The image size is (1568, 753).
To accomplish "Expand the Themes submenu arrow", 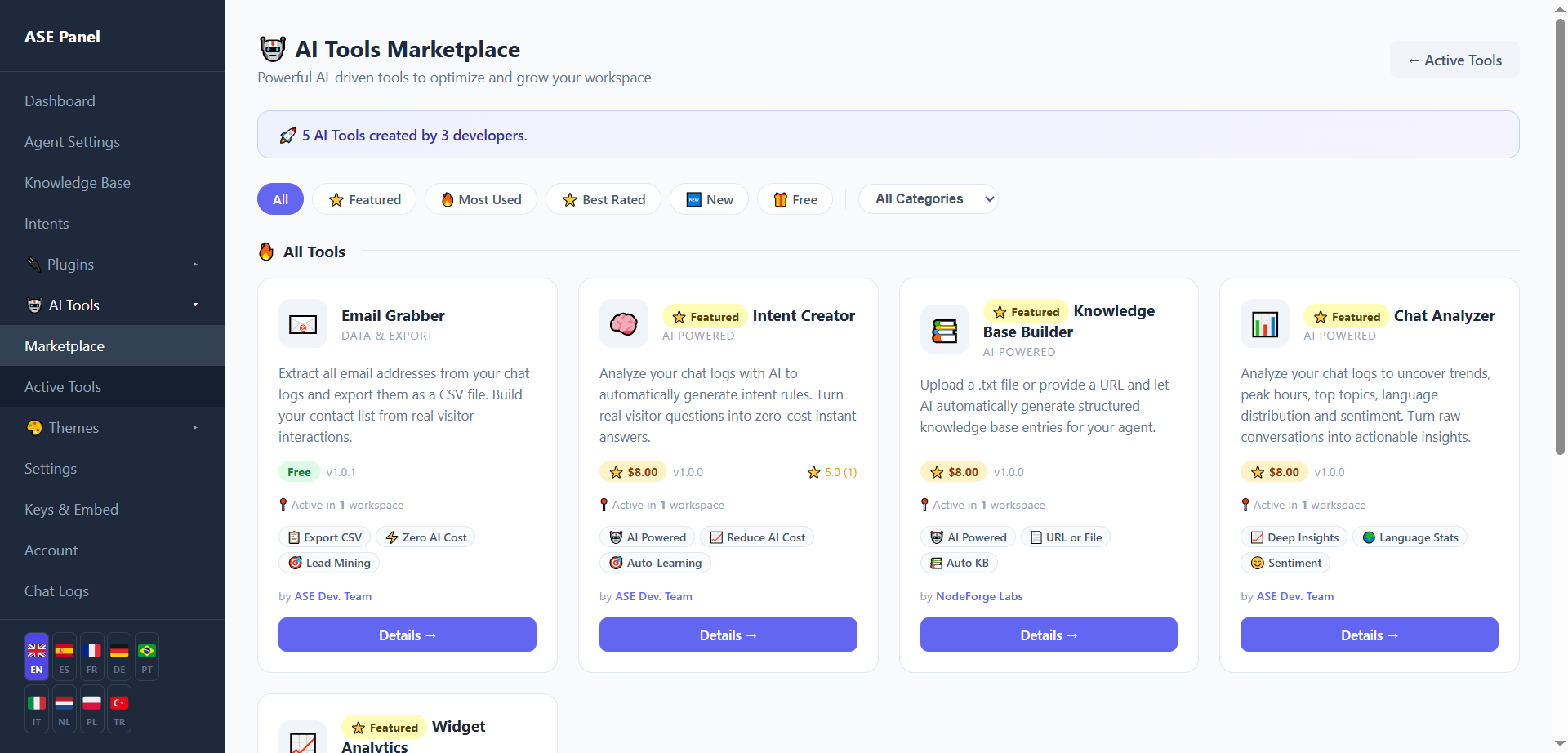I will pos(195,428).
